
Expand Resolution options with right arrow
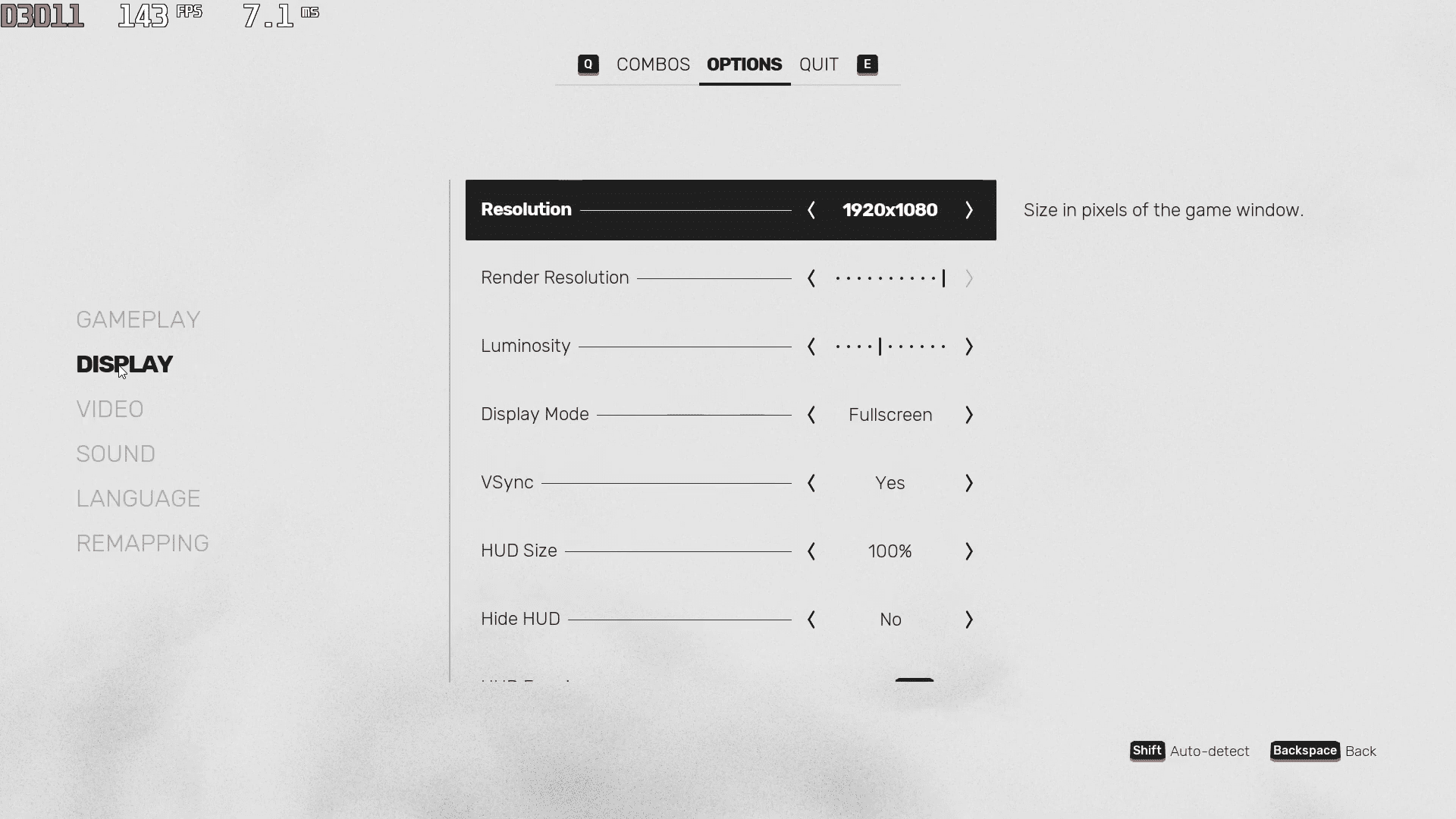(x=968, y=210)
